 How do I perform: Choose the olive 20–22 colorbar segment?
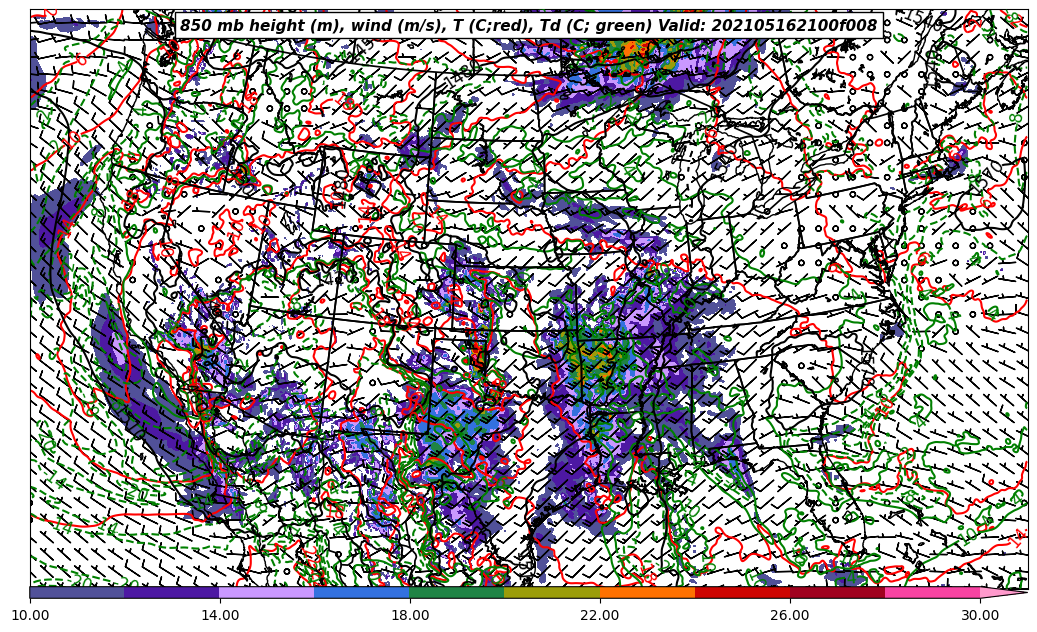coord(552,592)
